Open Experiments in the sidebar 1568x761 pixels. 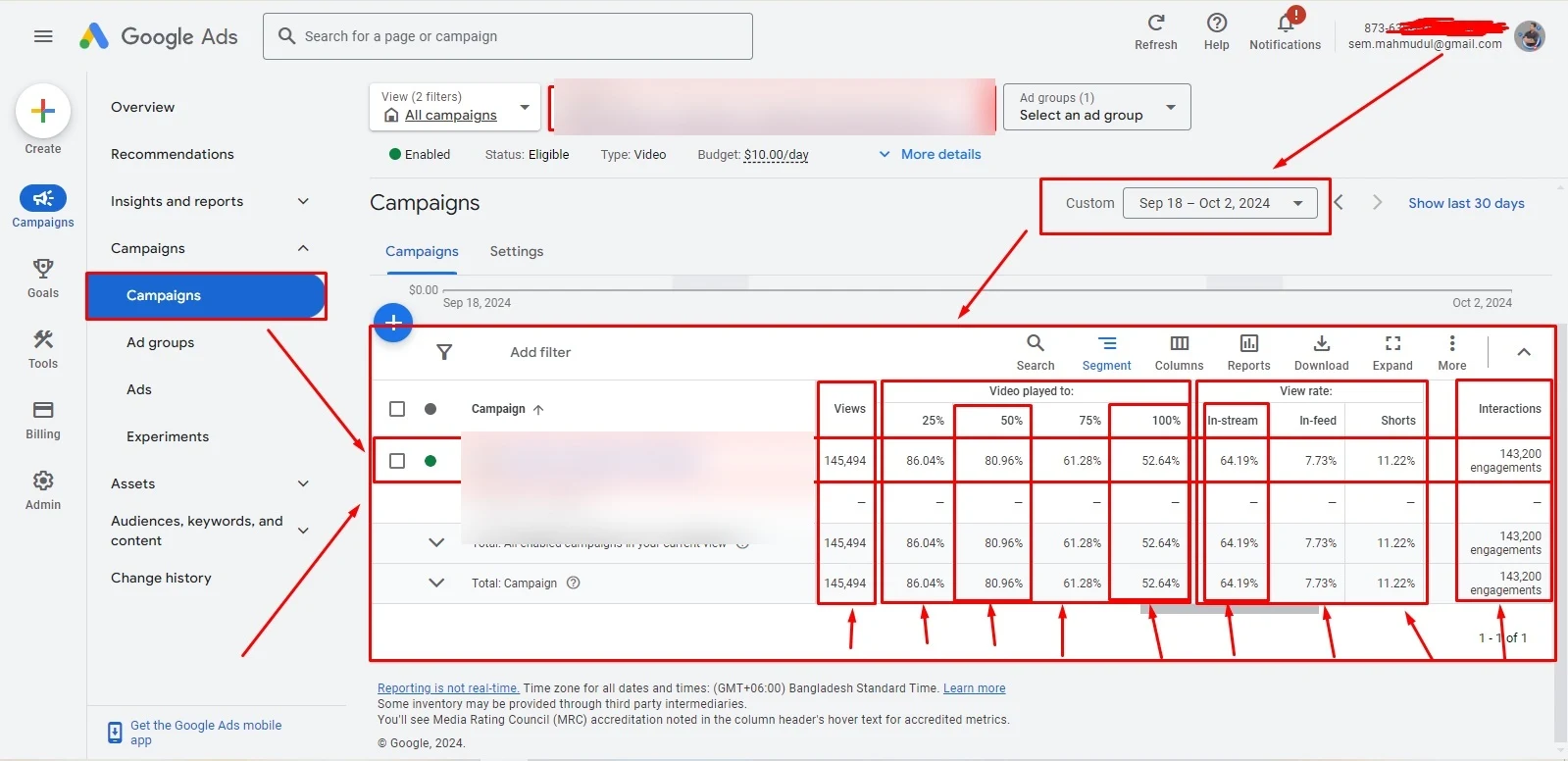(x=168, y=436)
